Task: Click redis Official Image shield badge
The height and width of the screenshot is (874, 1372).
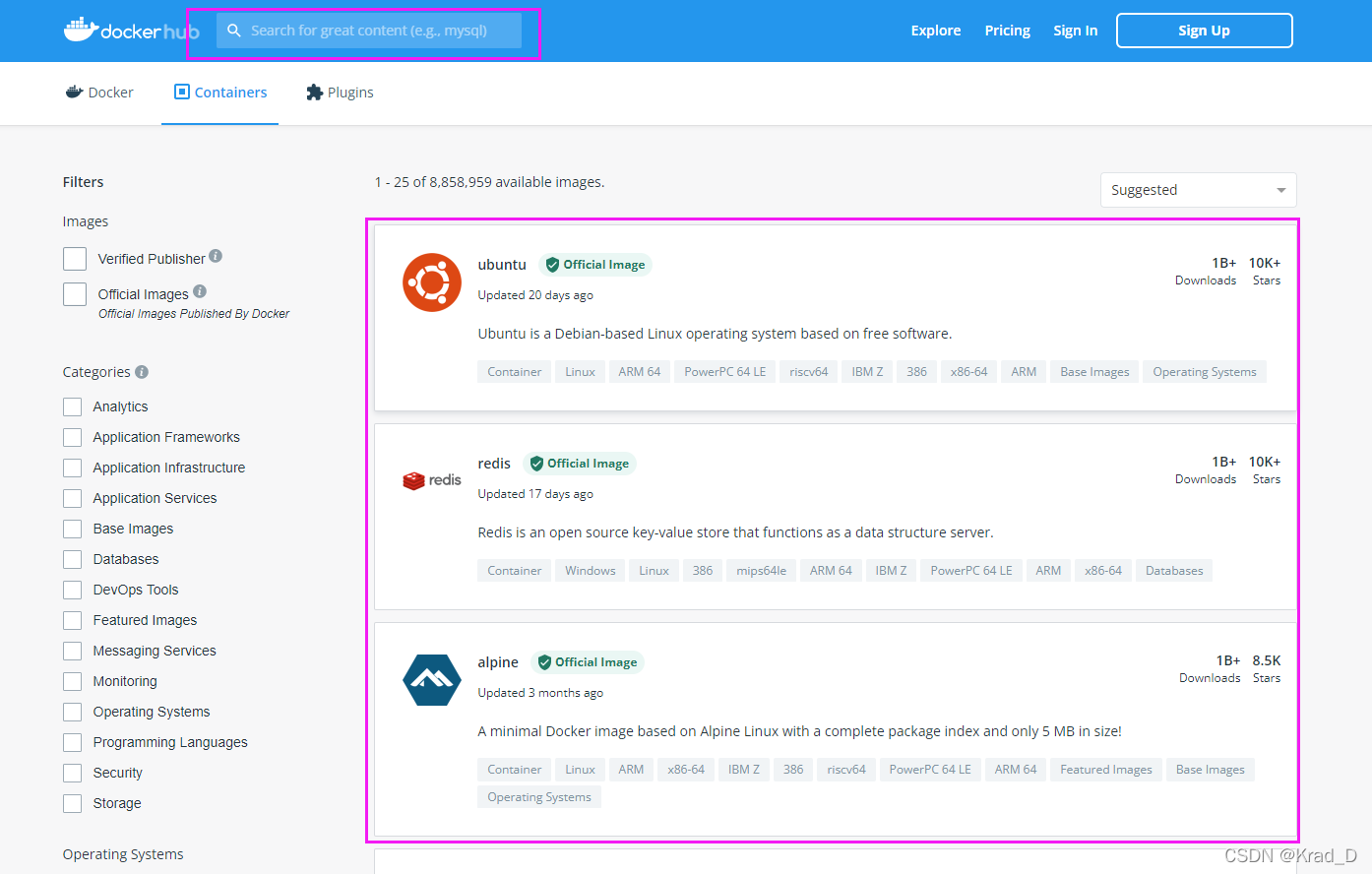Action: point(580,464)
